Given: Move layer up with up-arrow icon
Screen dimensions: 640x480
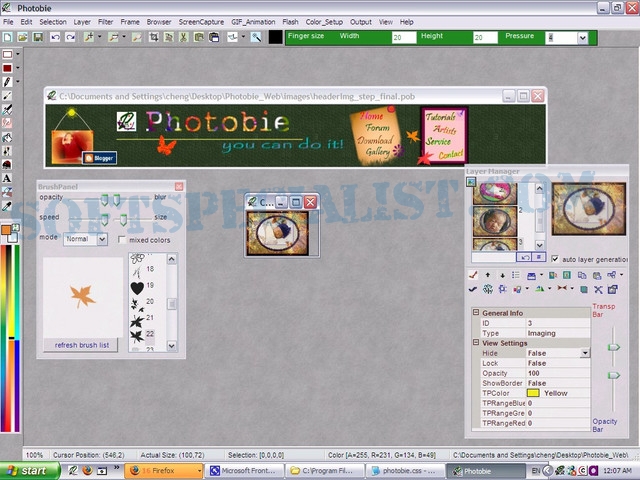Looking at the screenshot, I should tap(487, 275).
